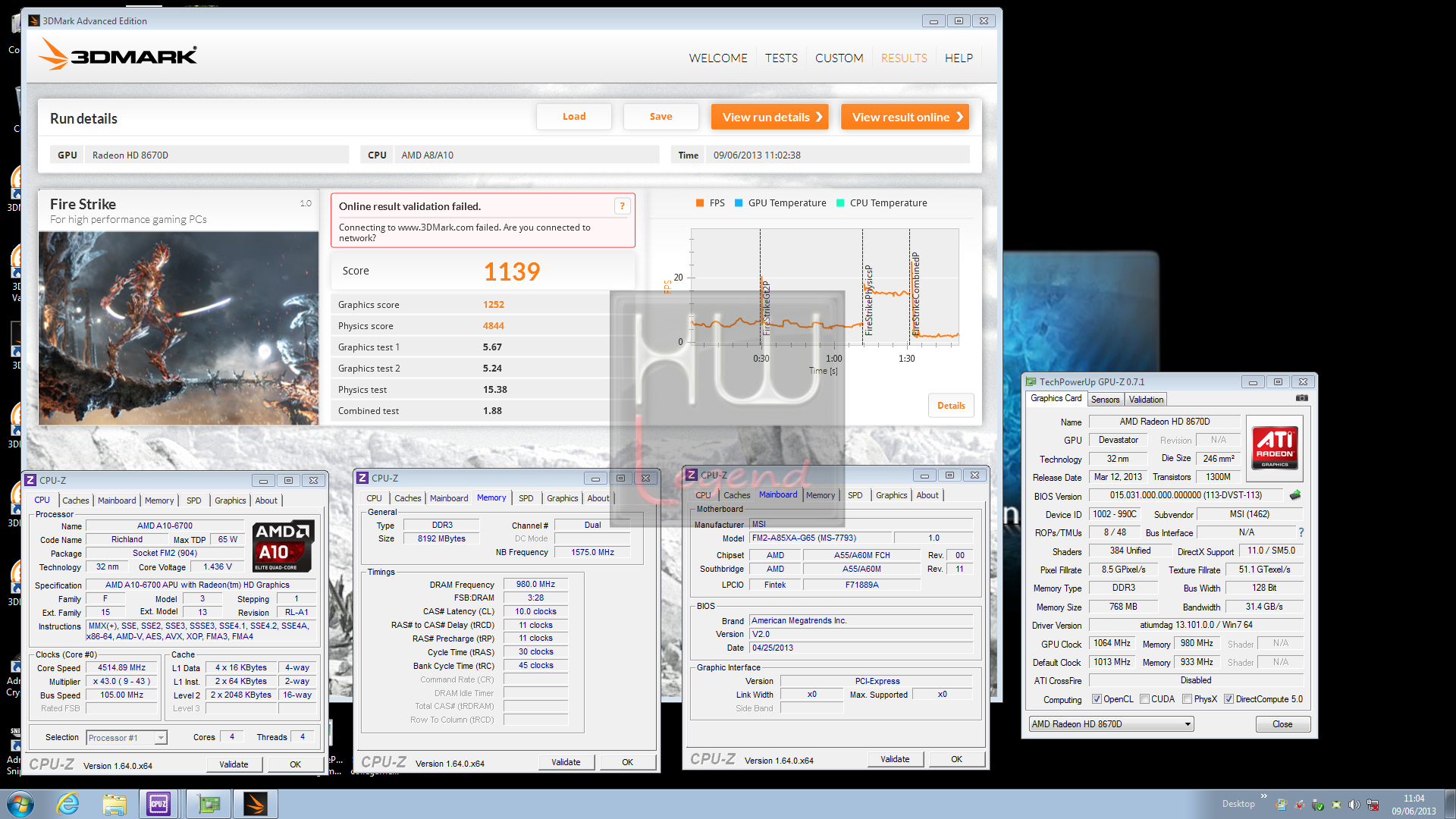Click the Physics score value 4844
Screen dimensions: 1456x819
click(x=494, y=325)
